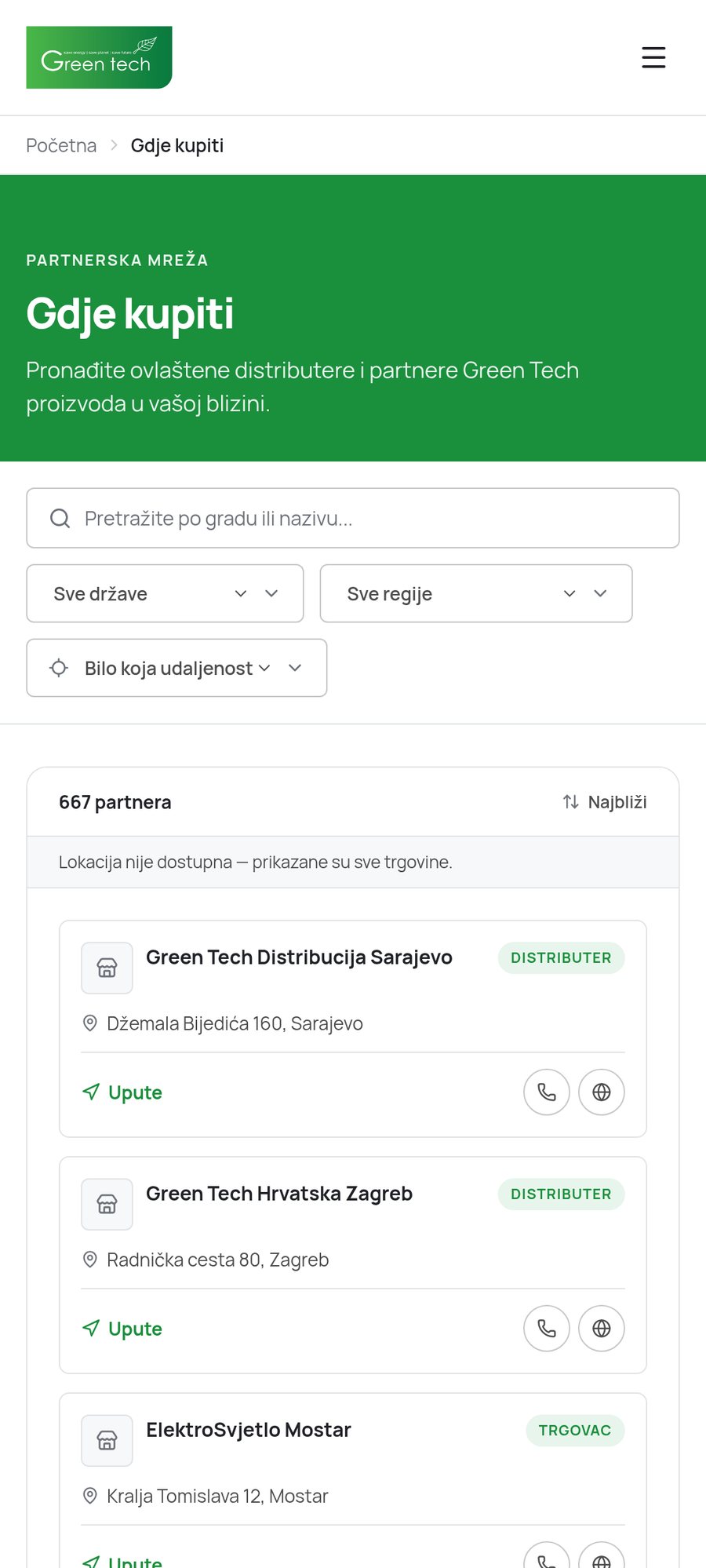
Task: Click pin icon beside Mostar address
Action: click(90, 1496)
